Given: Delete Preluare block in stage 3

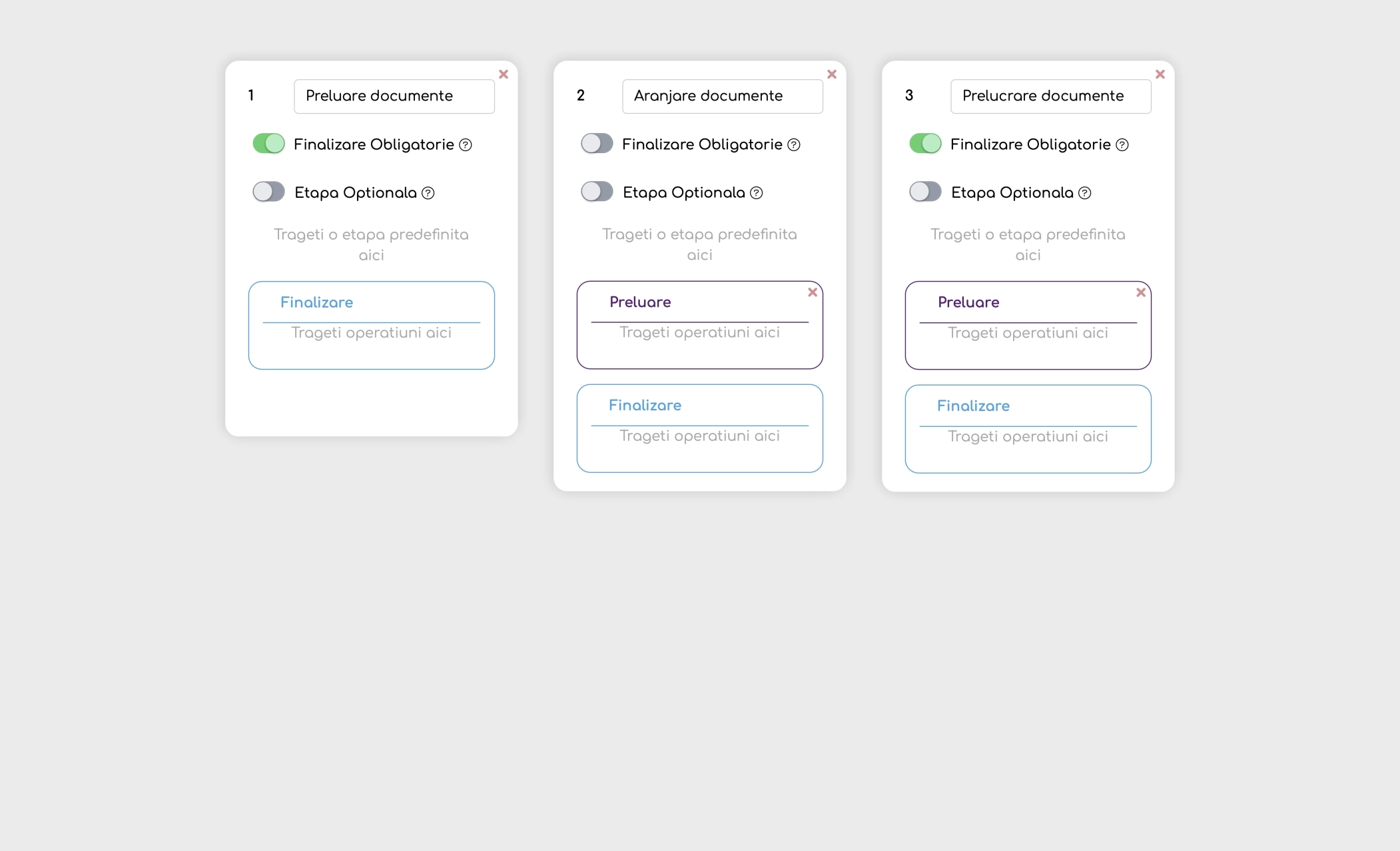Looking at the screenshot, I should (1141, 292).
